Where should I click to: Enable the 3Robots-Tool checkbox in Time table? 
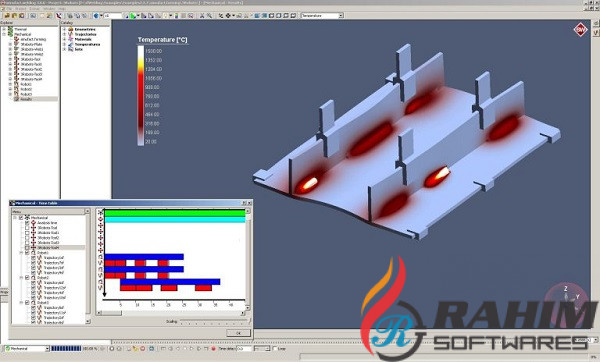coord(27,228)
